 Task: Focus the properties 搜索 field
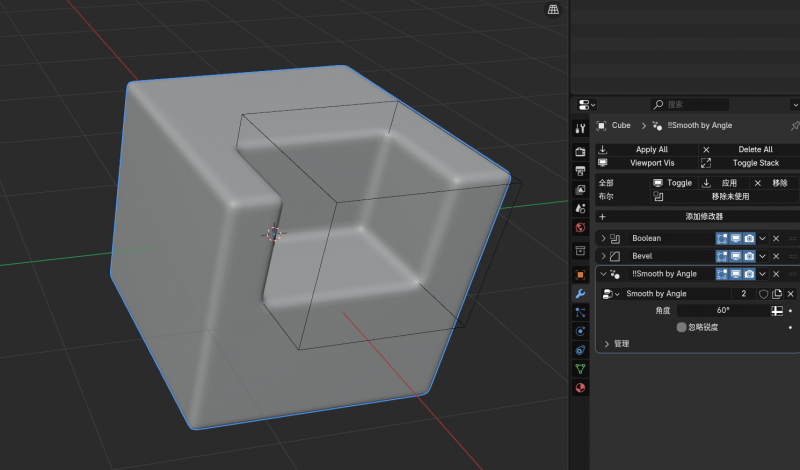click(x=689, y=105)
